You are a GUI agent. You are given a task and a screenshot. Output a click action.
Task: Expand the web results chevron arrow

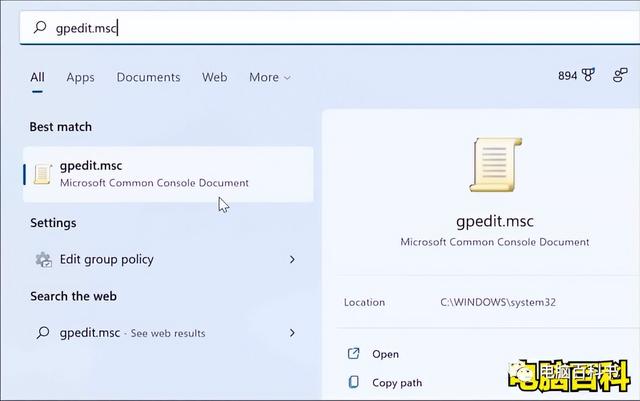292,333
